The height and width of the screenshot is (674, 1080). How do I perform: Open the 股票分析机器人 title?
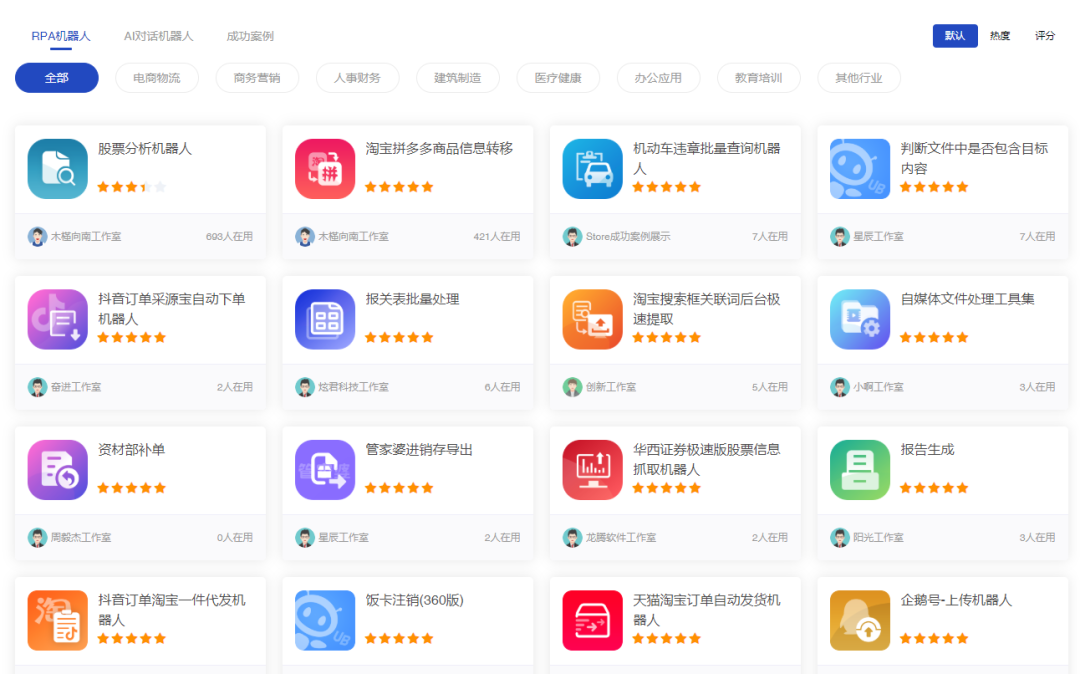[x=145, y=149]
